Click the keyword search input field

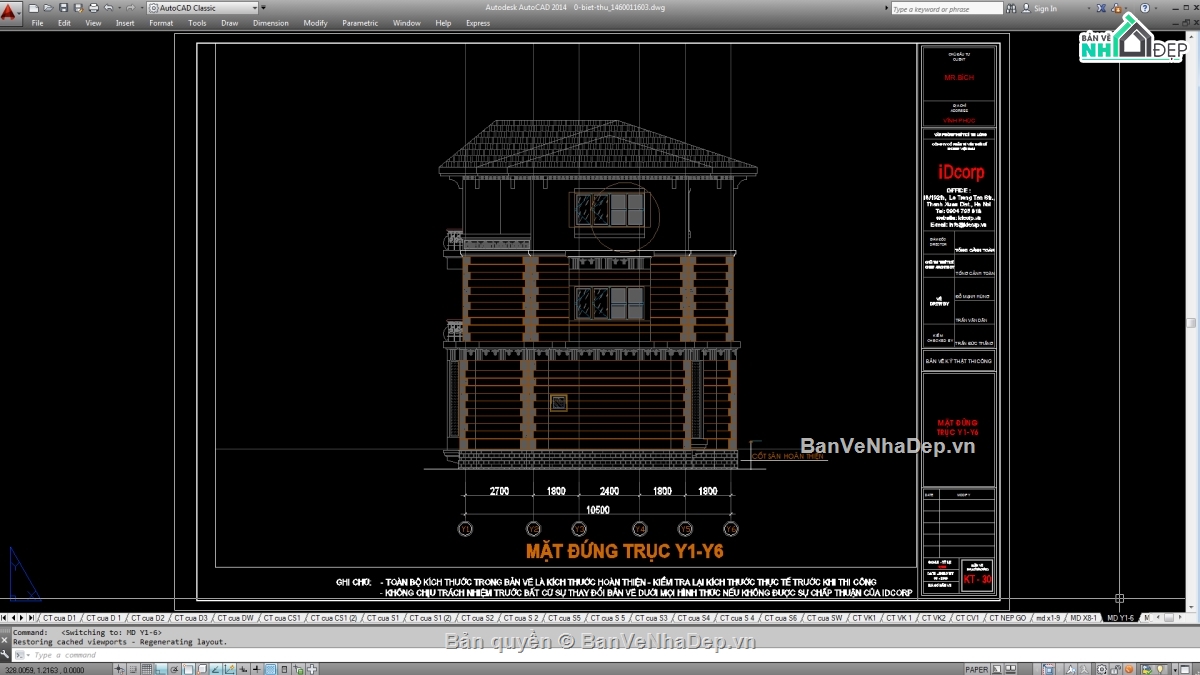click(947, 8)
